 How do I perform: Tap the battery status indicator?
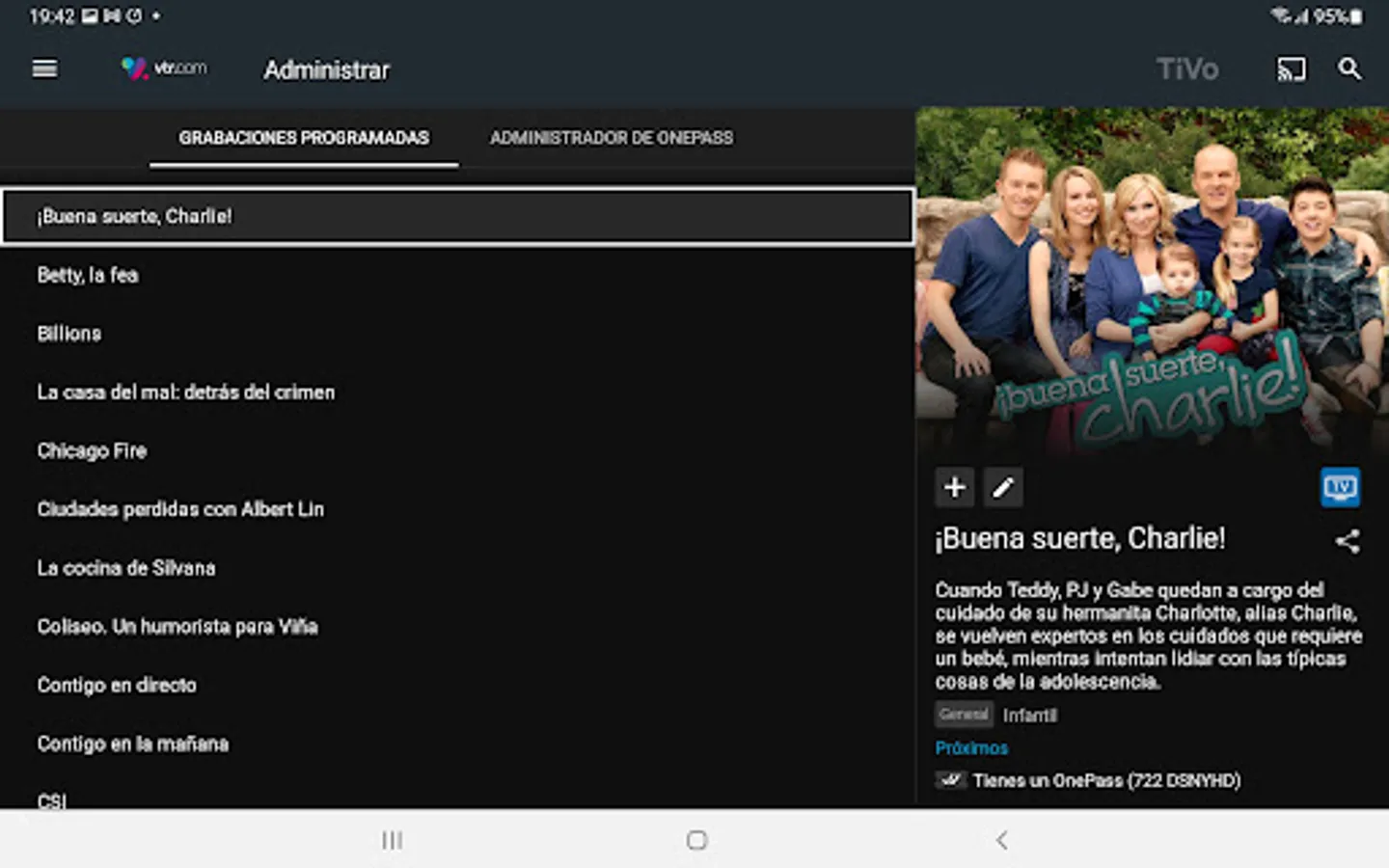point(1338,16)
